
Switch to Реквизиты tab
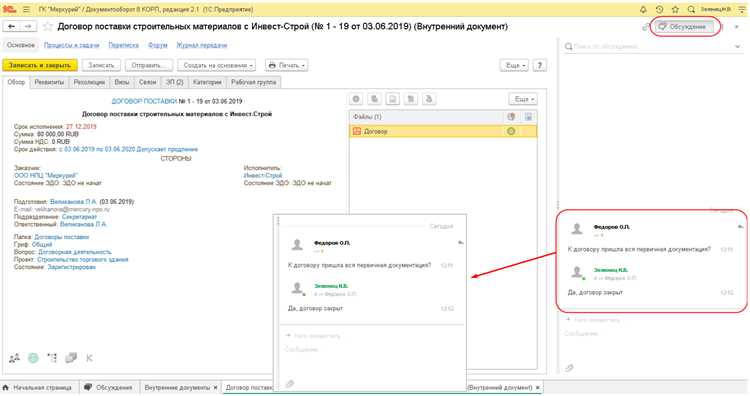click(49, 82)
